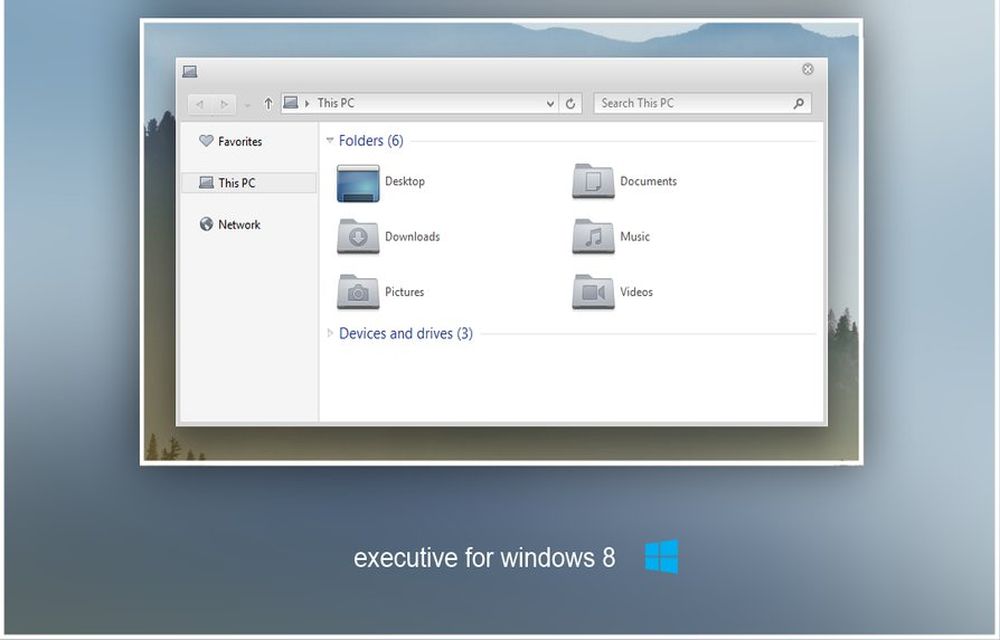Expand the address path arrow before This PC
The width and height of the screenshot is (1000, 640).
pyautogui.click(x=307, y=103)
